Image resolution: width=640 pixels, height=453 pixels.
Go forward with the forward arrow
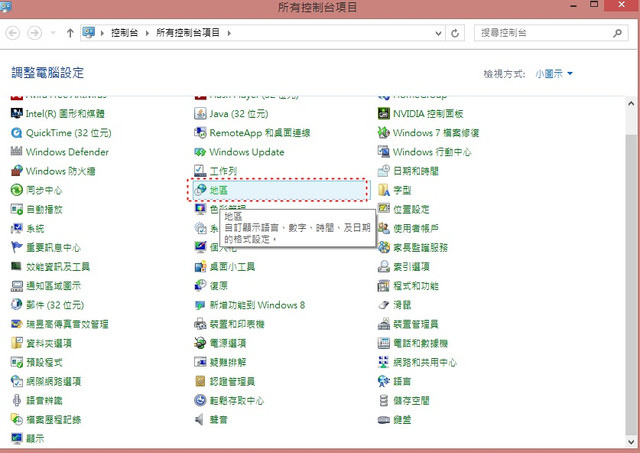click(35, 33)
